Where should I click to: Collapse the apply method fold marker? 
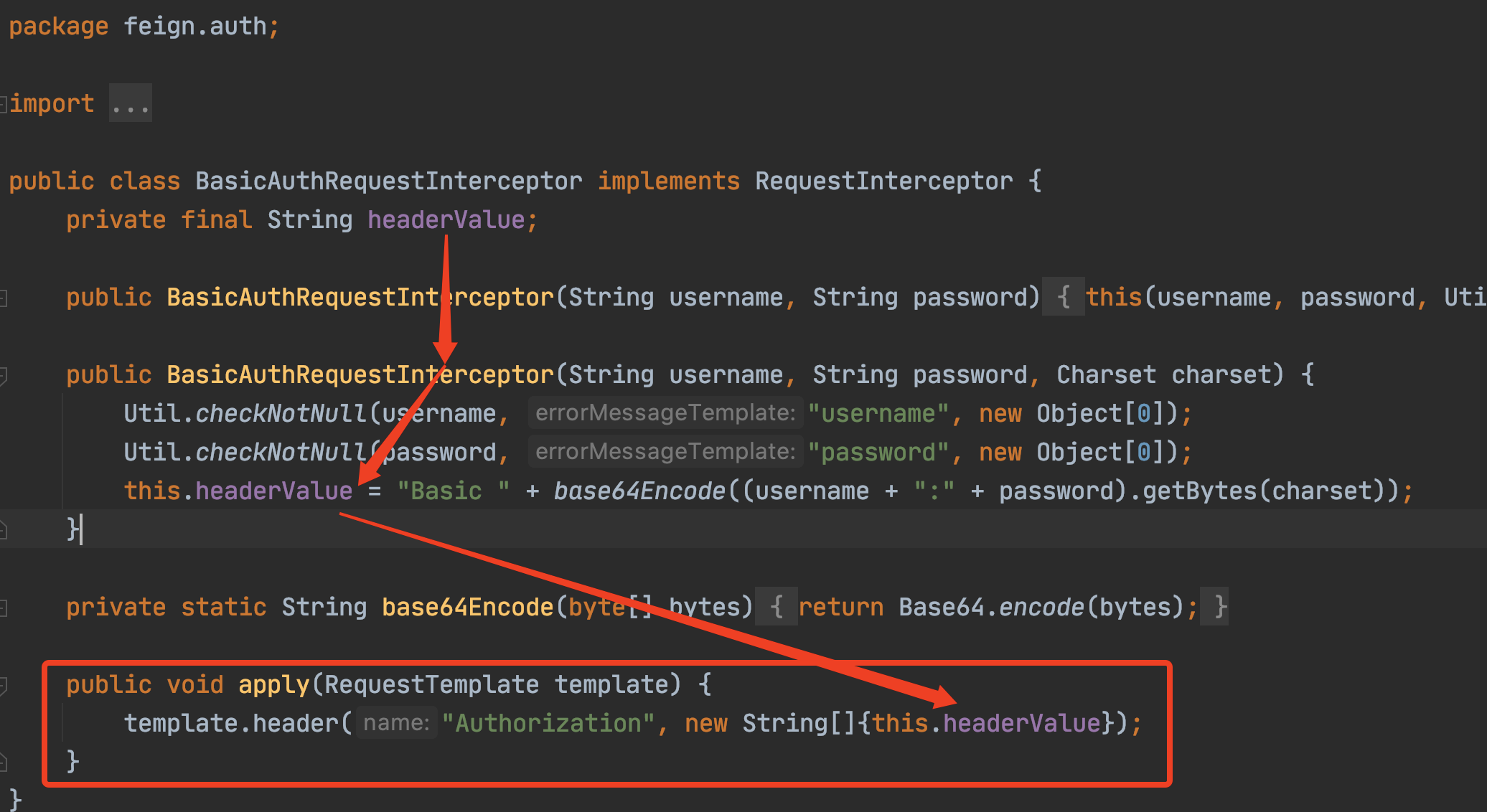pyautogui.click(x=4, y=685)
